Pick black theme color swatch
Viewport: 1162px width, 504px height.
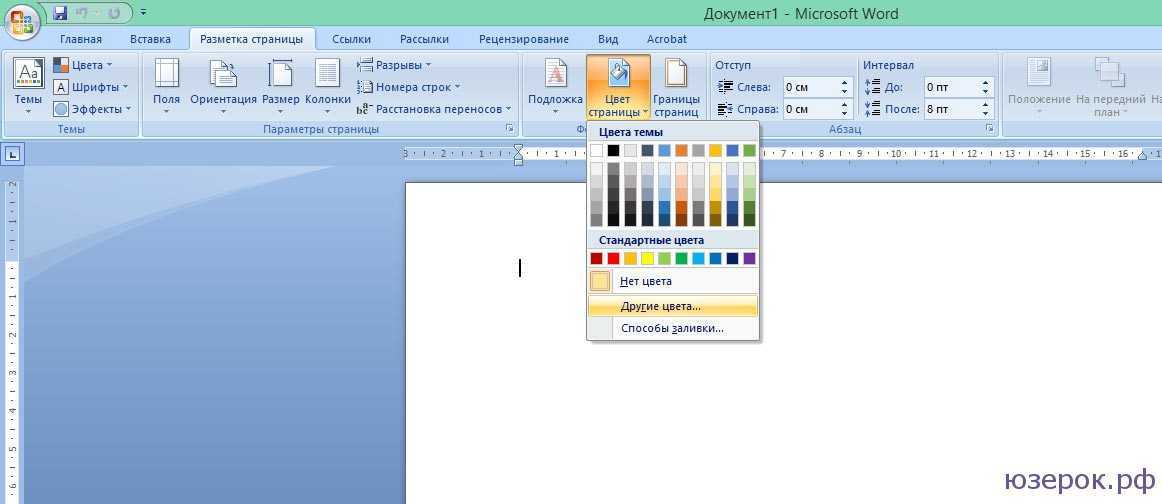[614, 150]
